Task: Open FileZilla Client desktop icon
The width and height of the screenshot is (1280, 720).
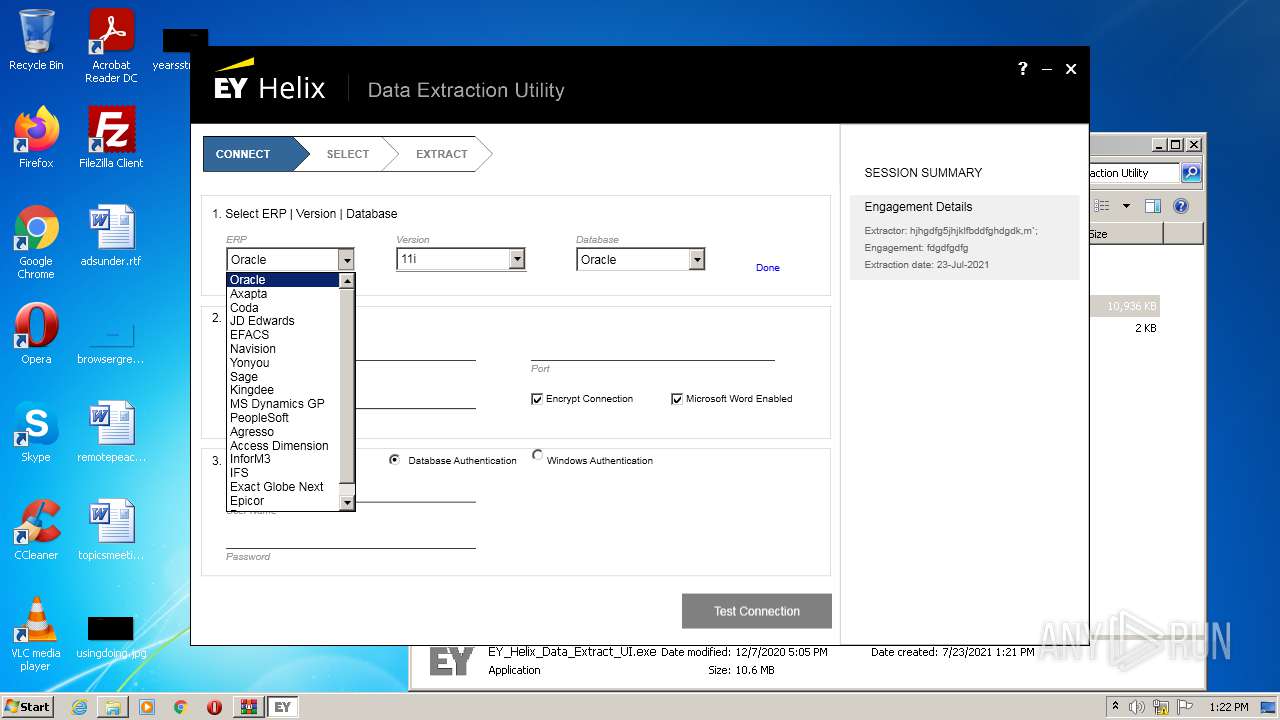Action: [111, 138]
